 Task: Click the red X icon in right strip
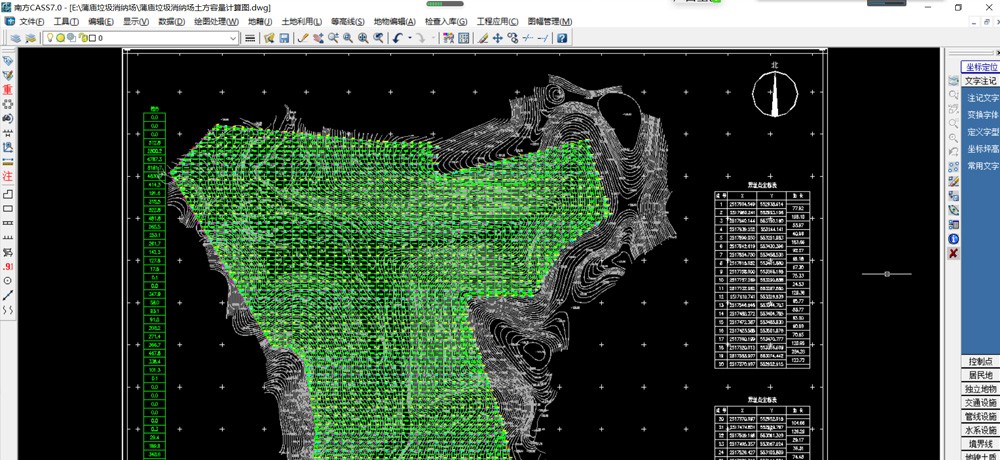953,253
